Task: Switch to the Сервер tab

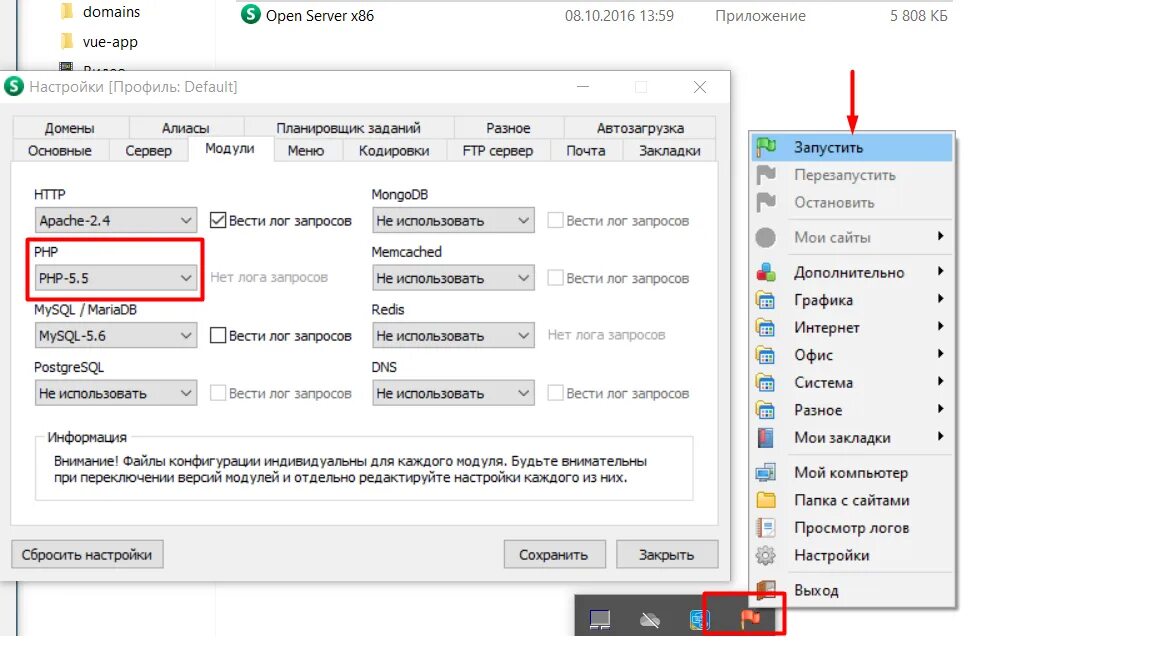Action: (148, 151)
